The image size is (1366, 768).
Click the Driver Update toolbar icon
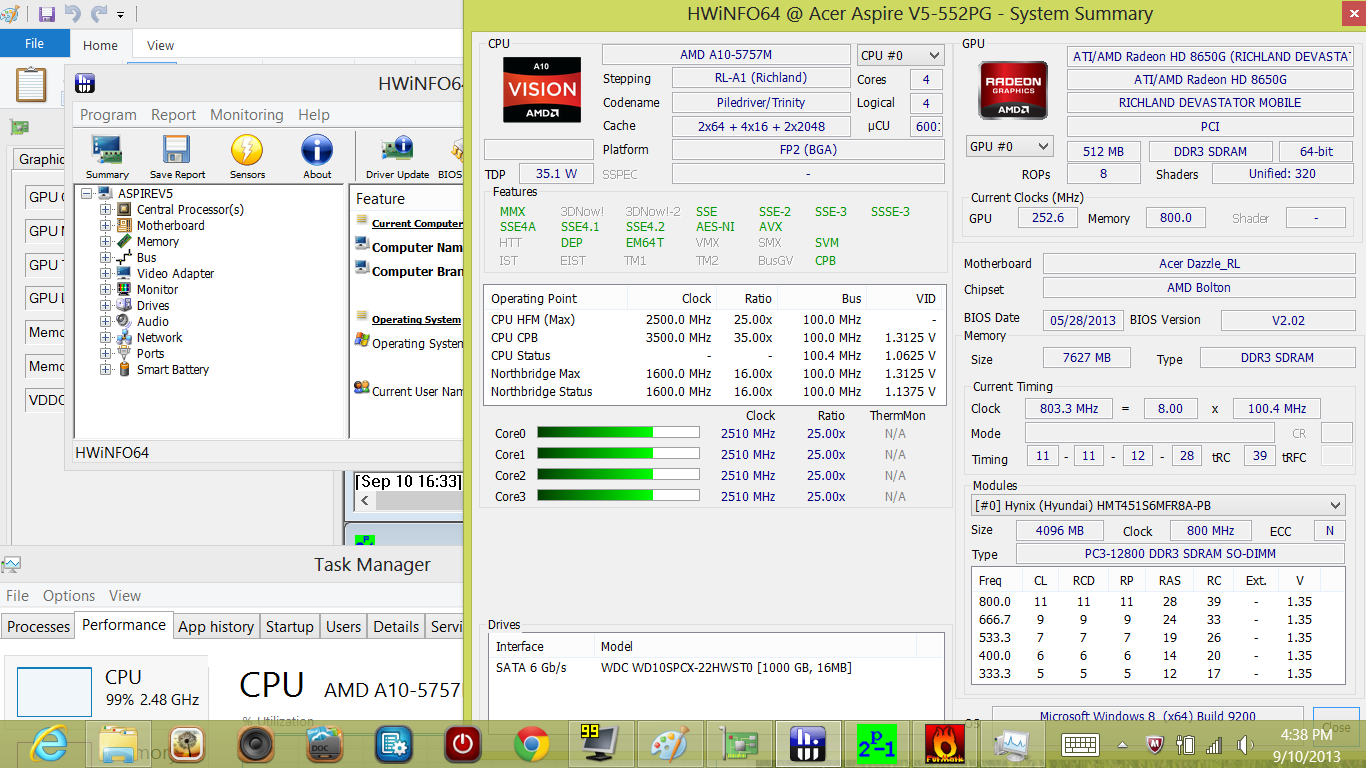[x=397, y=157]
